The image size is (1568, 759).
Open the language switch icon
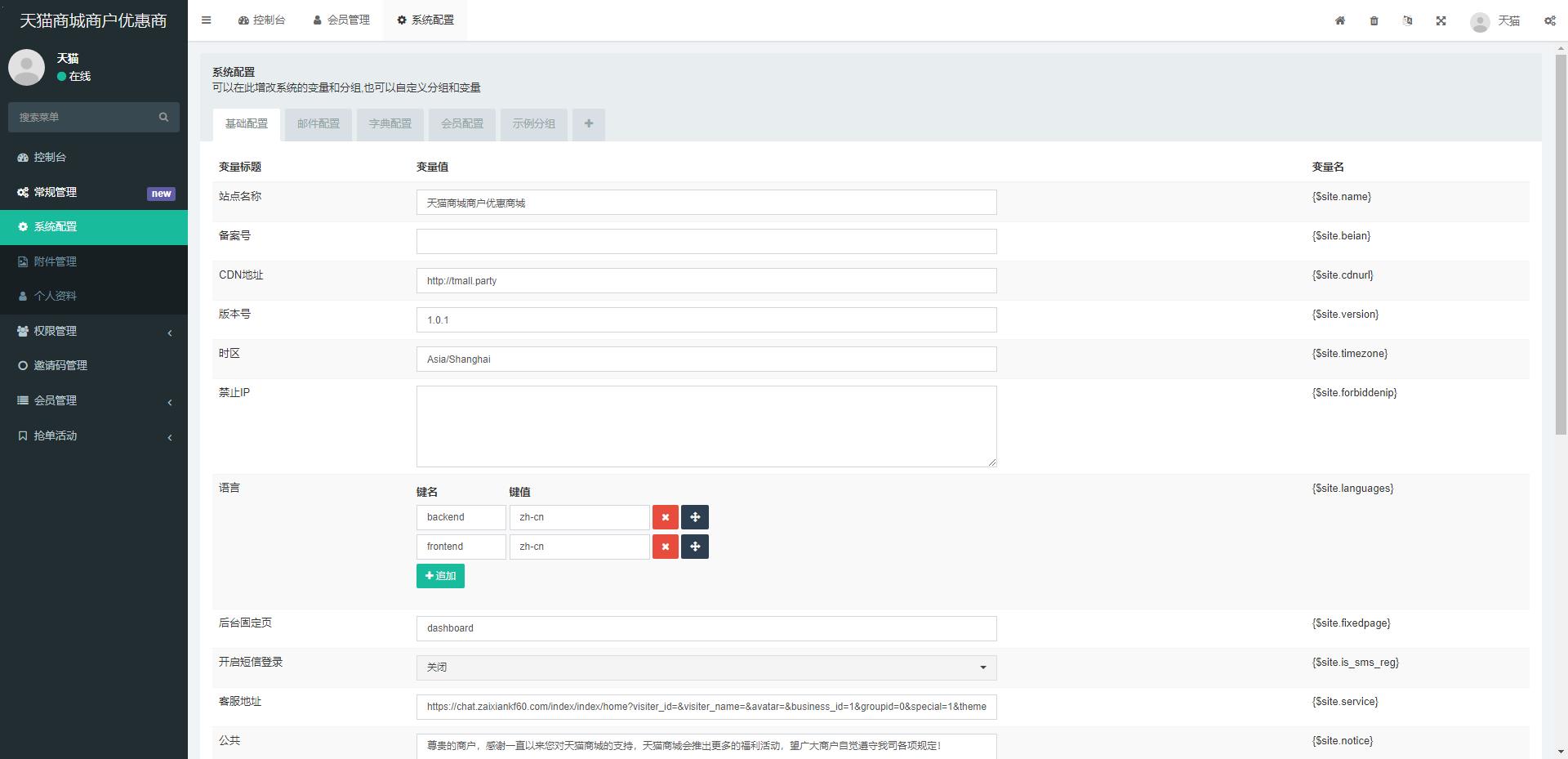coord(1407,20)
